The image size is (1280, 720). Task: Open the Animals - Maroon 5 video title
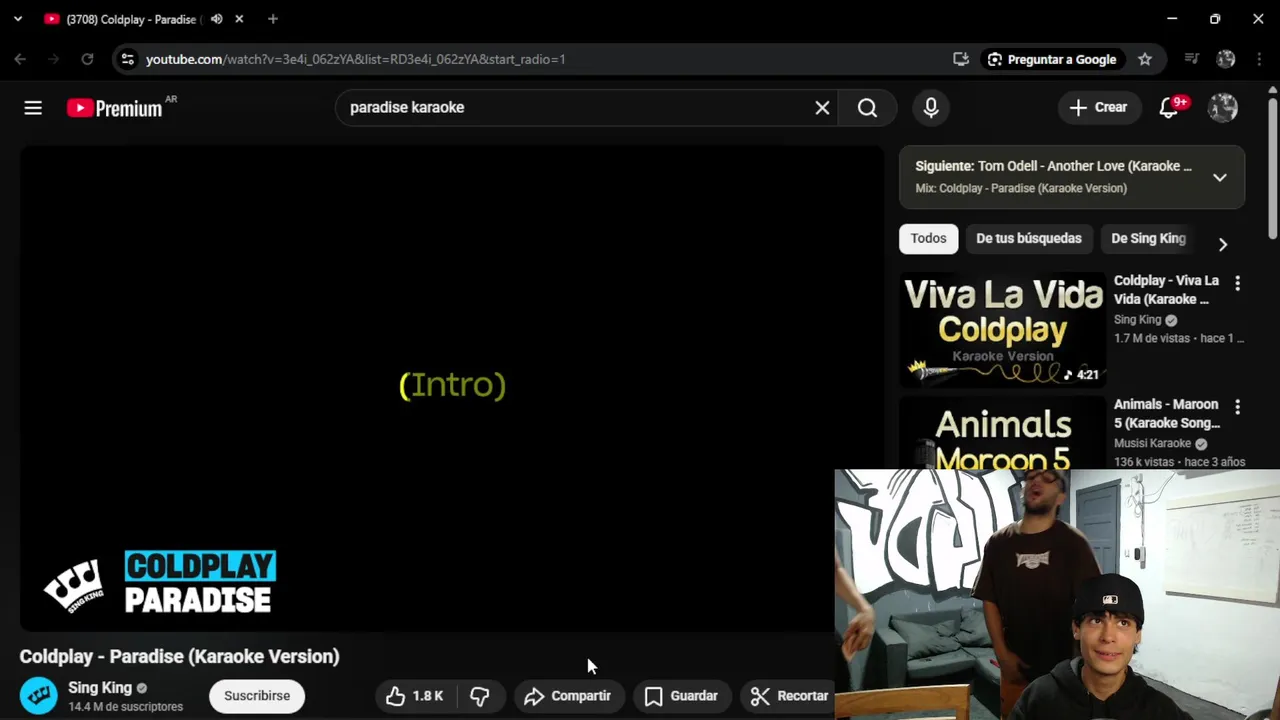pyautogui.click(x=1167, y=414)
